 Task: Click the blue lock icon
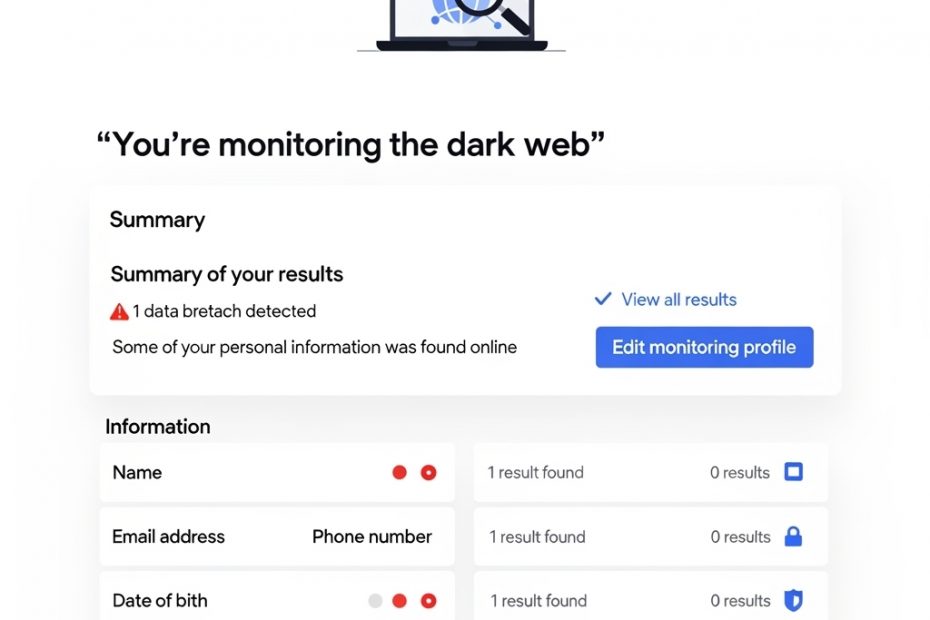[x=793, y=537]
